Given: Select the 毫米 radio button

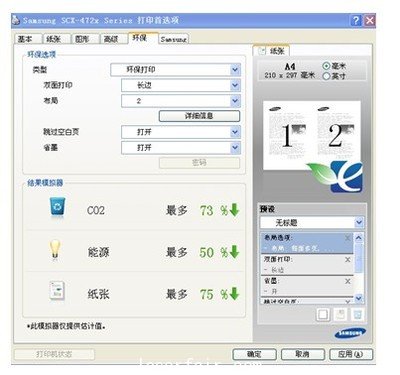Looking at the screenshot, I should (x=326, y=66).
